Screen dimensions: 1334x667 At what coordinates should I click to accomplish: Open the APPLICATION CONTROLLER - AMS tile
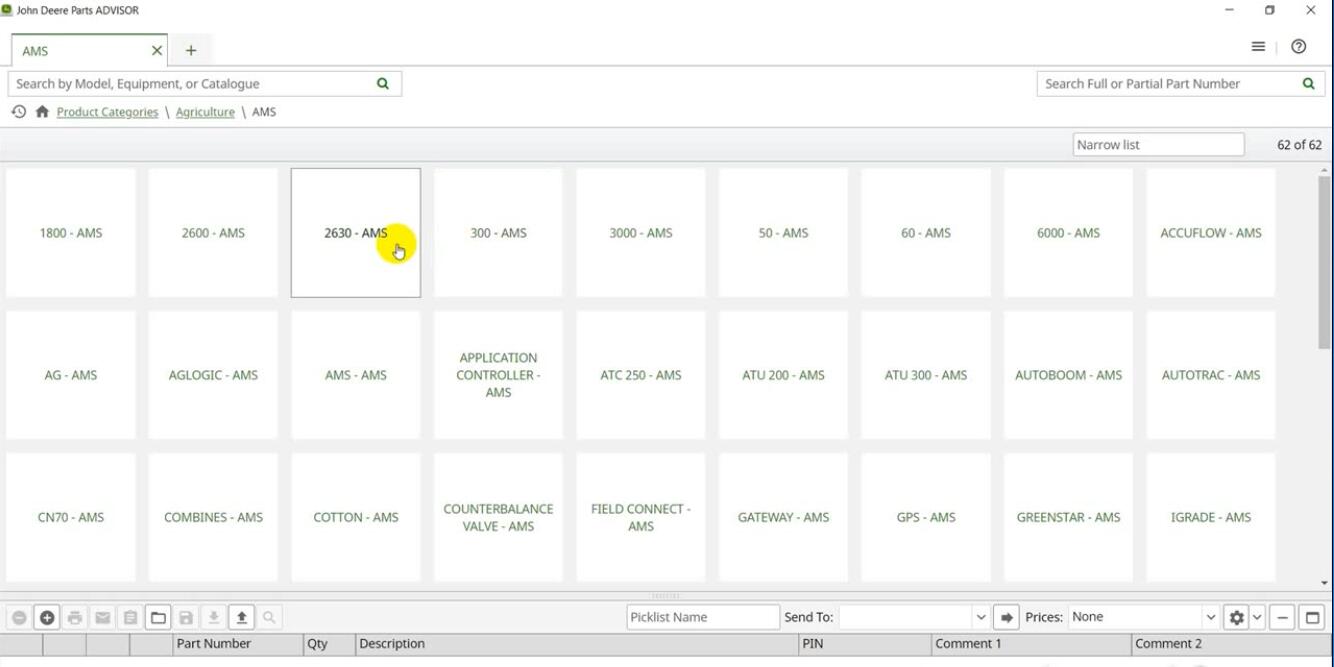tap(498, 375)
